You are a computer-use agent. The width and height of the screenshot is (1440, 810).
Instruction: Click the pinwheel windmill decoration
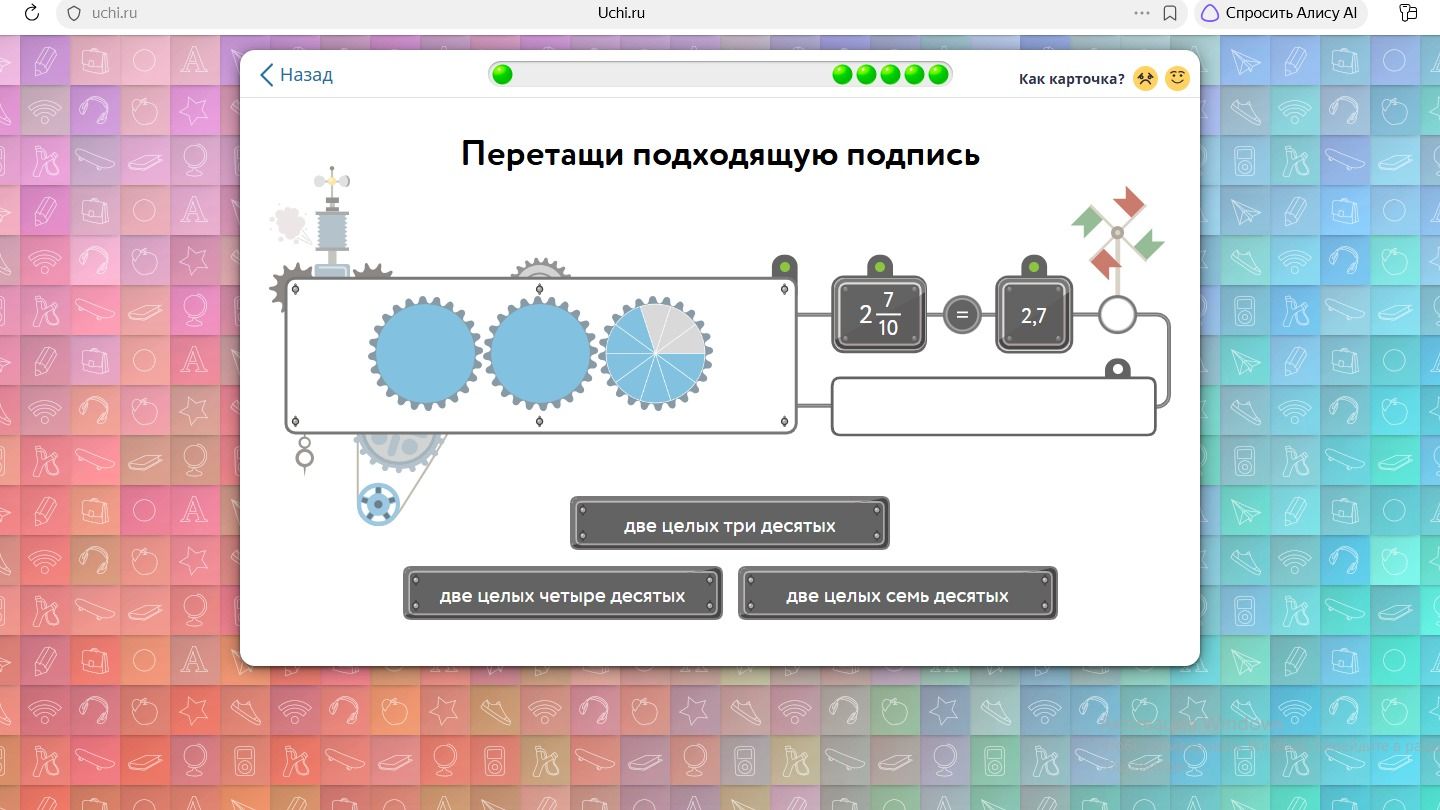(x=1118, y=232)
